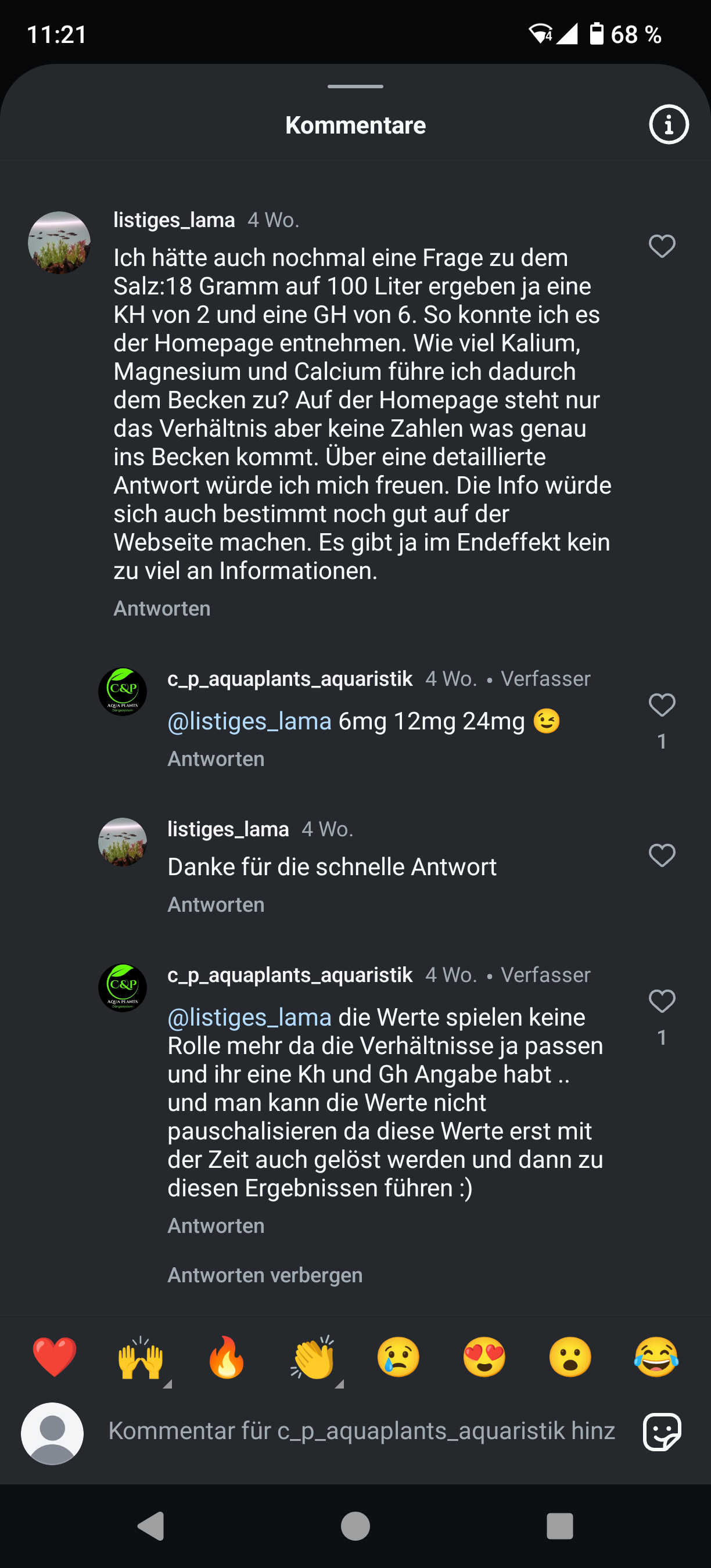
Task: Open the comments info icon
Action: (669, 125)
